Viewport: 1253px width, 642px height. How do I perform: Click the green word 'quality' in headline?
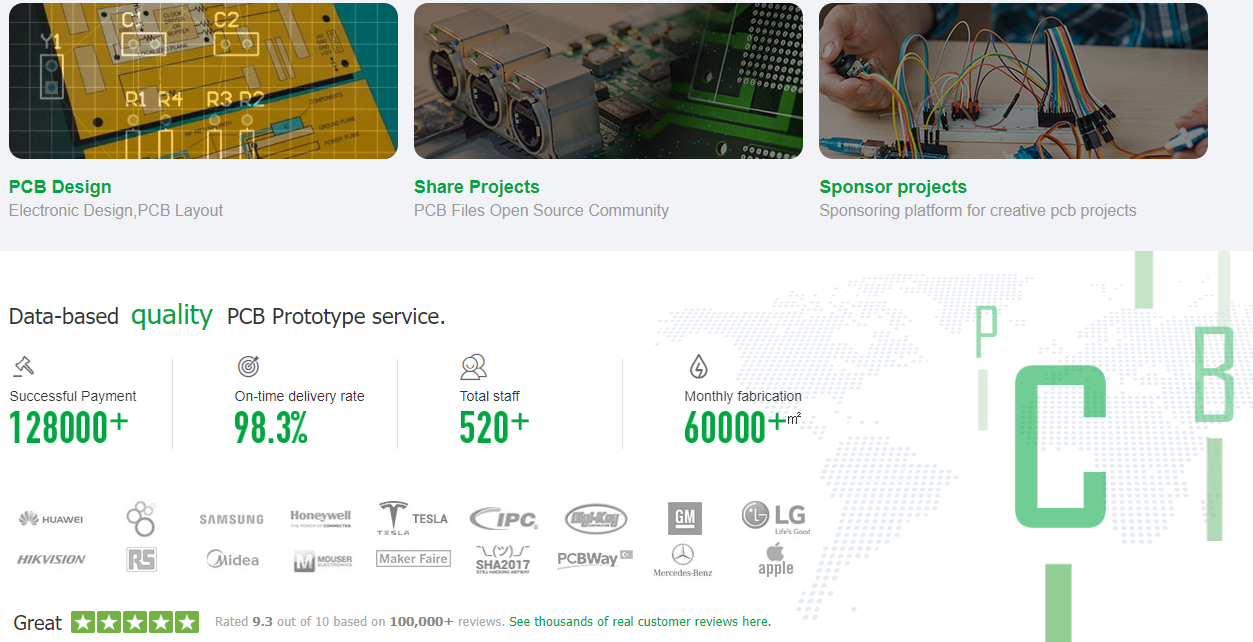[172, 315]
